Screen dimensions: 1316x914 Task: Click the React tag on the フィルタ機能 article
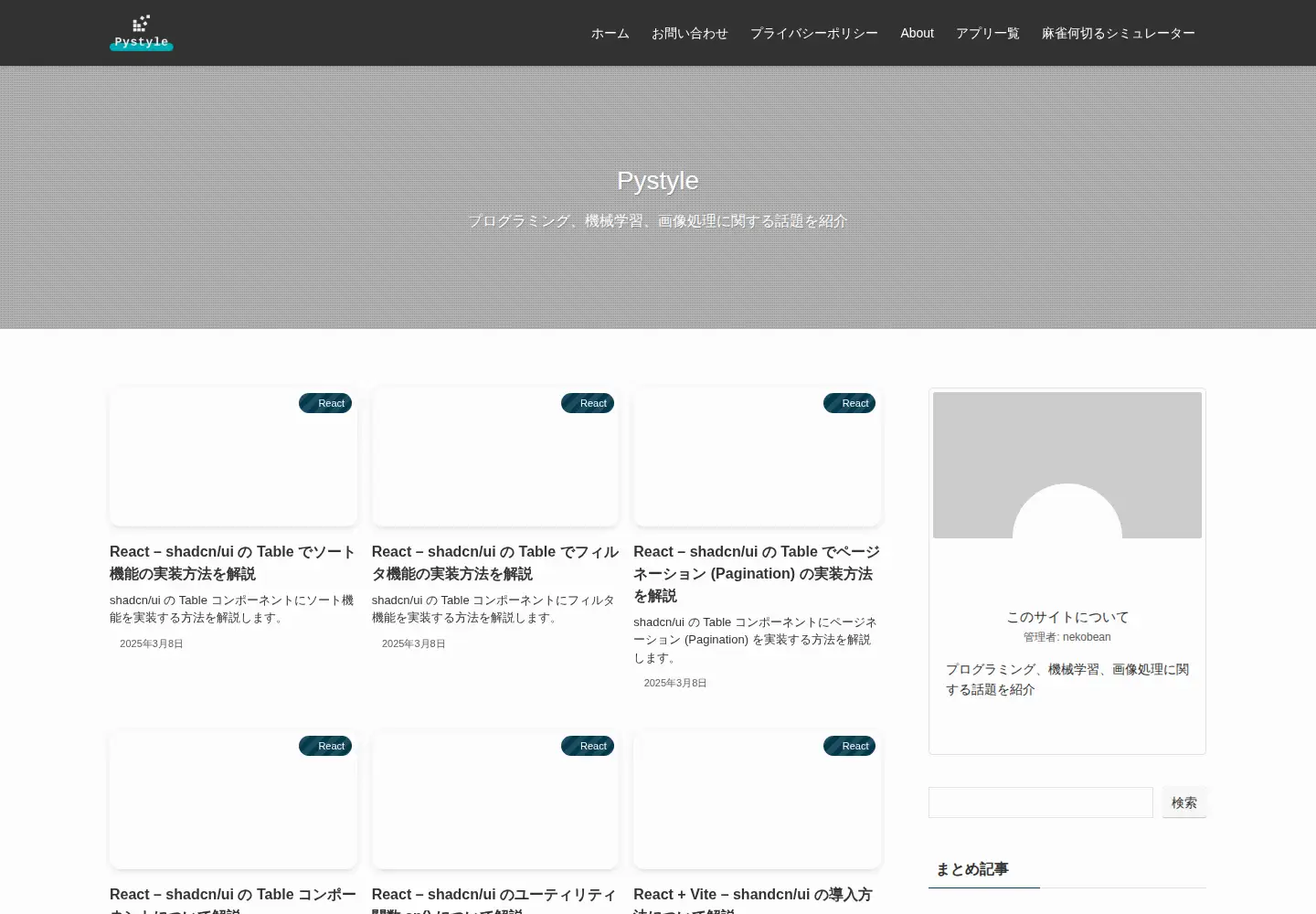click(588, 403)
